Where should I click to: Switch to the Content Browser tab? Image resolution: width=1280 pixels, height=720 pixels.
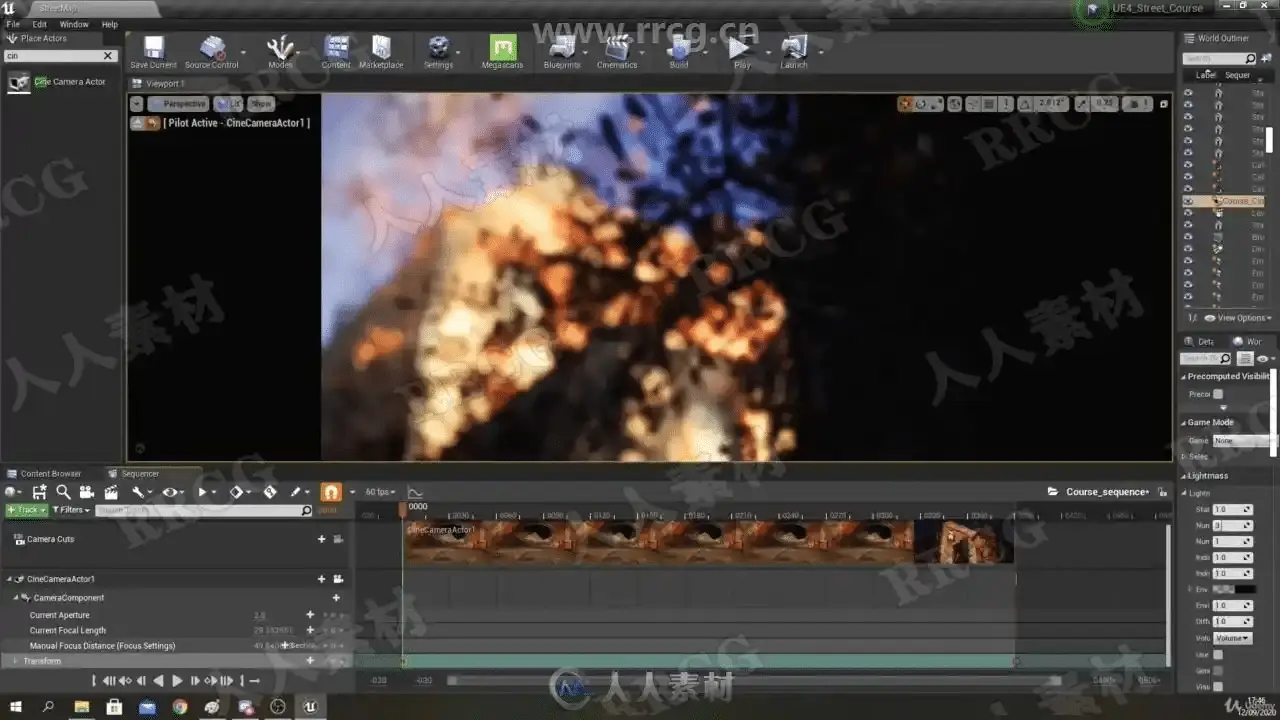pyautogui.click(x=50, y=474)
